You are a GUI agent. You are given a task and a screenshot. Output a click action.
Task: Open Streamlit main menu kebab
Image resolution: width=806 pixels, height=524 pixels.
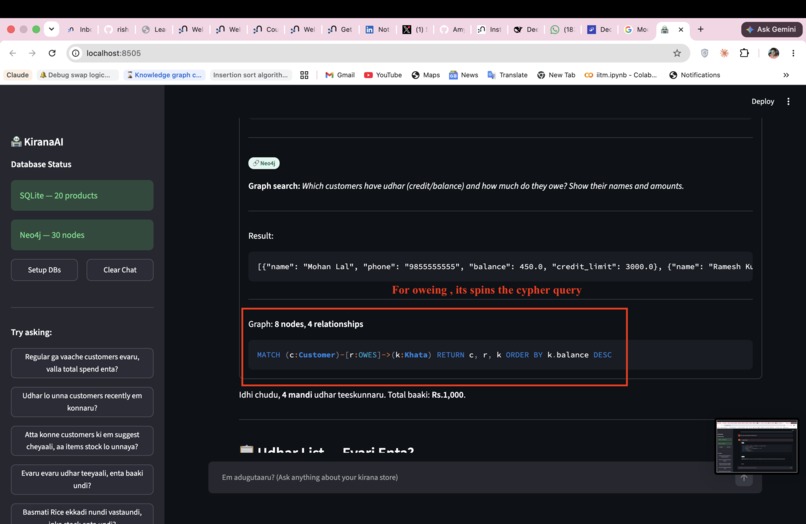pyautogui.click(x=788, y=101)
